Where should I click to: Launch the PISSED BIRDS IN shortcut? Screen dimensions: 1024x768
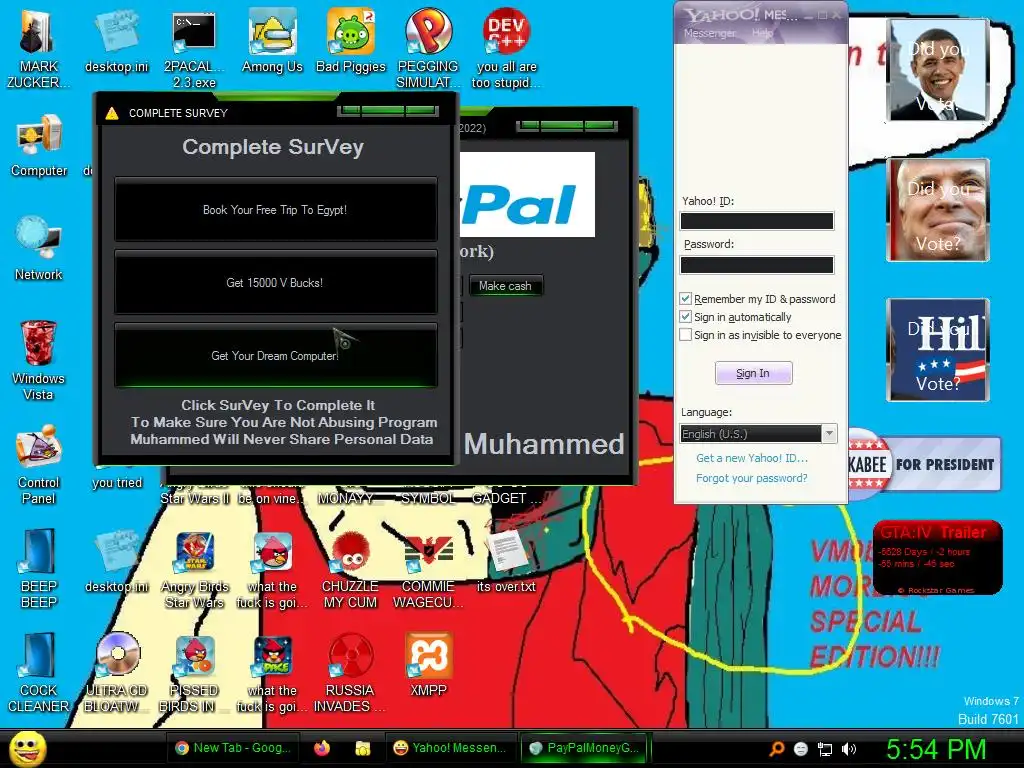194,673
